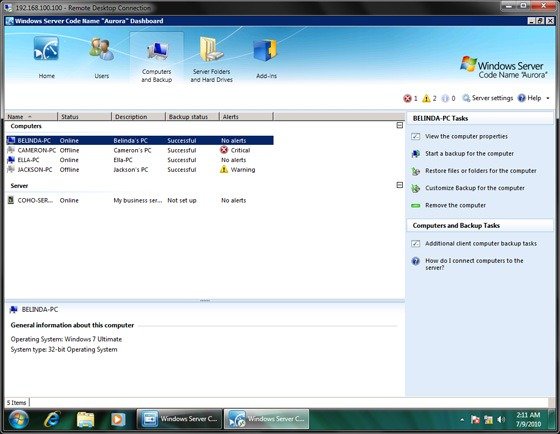560x434 pixels.
Task: Sort by Alerts column header
Action: tap(246, 116)
